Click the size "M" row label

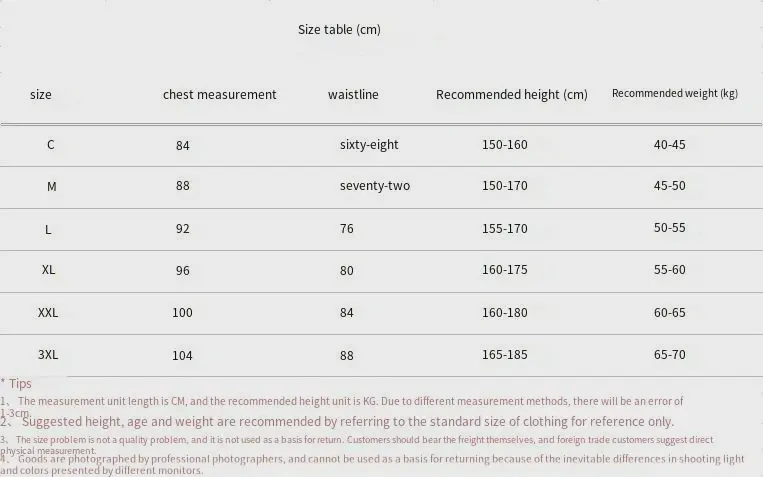tap(52, 187)
